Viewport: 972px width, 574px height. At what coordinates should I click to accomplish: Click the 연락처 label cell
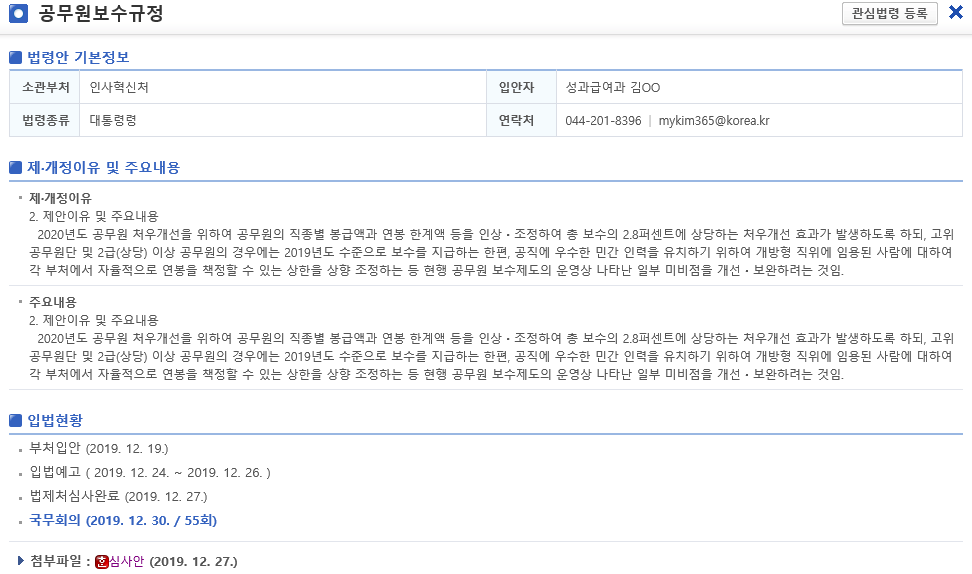pyautogui.click(x=521, y=120)
